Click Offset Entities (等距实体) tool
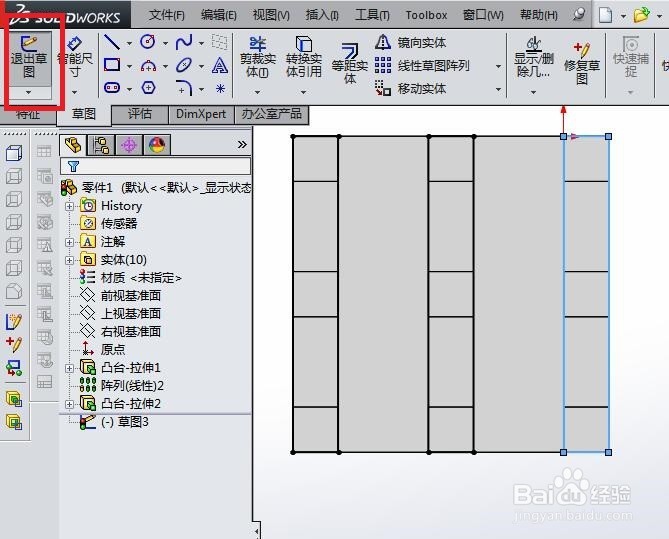669x539 pixels. click(349, 62)
